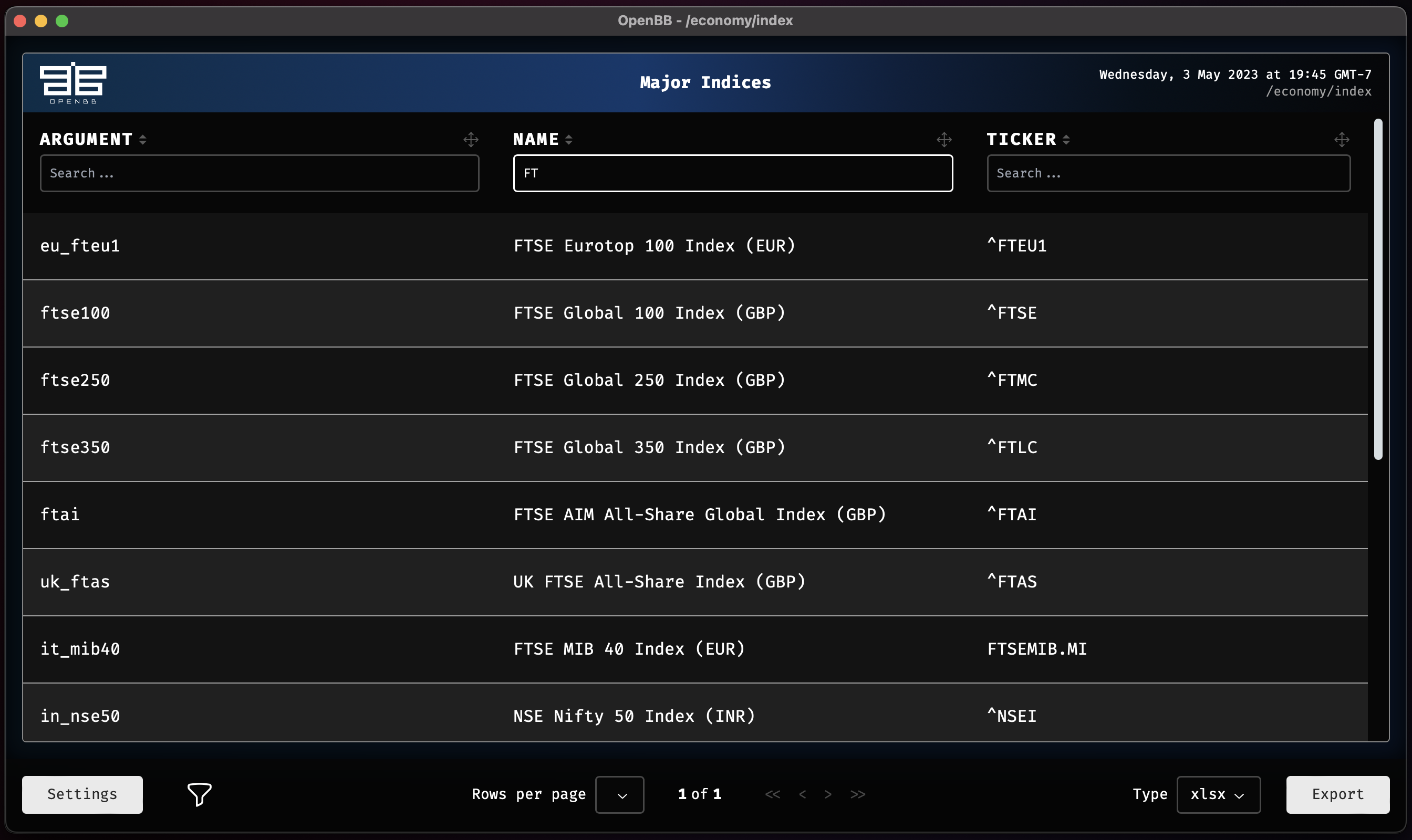Sort by the NAME column arrows

569,139
